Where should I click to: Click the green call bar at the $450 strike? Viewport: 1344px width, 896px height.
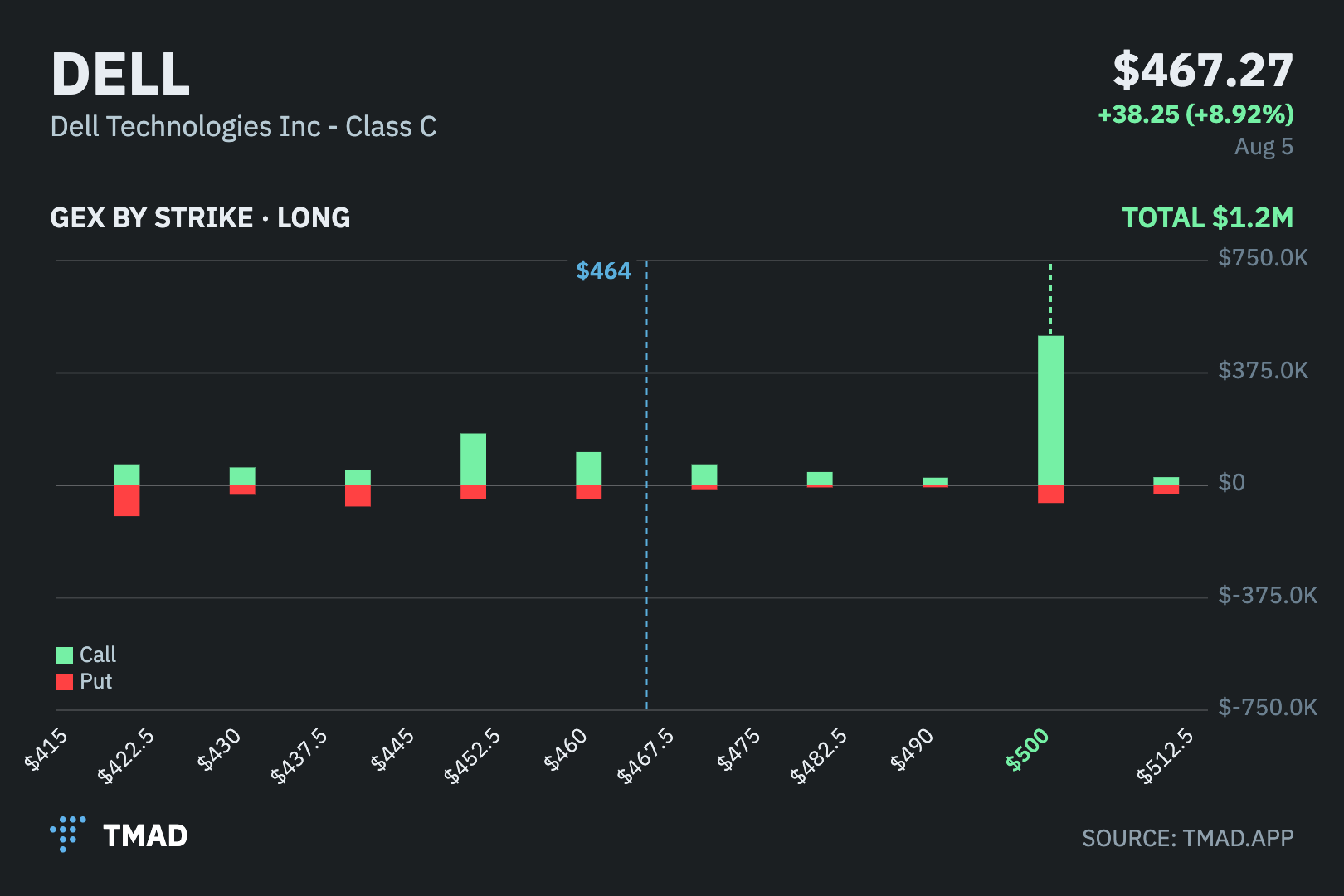click(473, 460)
